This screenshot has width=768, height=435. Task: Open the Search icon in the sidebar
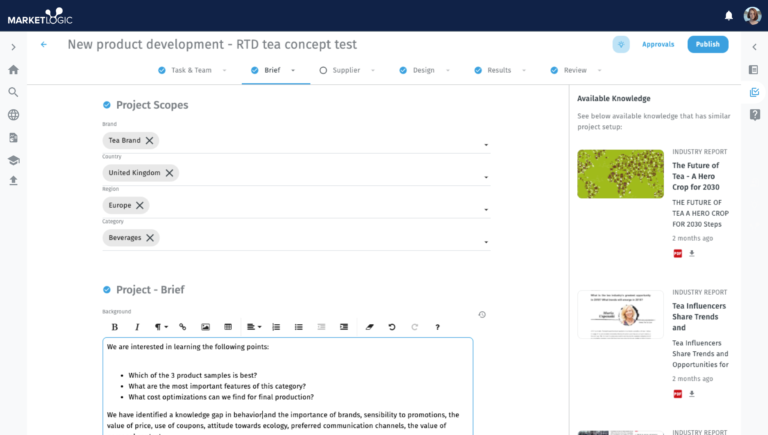point(13,92)
